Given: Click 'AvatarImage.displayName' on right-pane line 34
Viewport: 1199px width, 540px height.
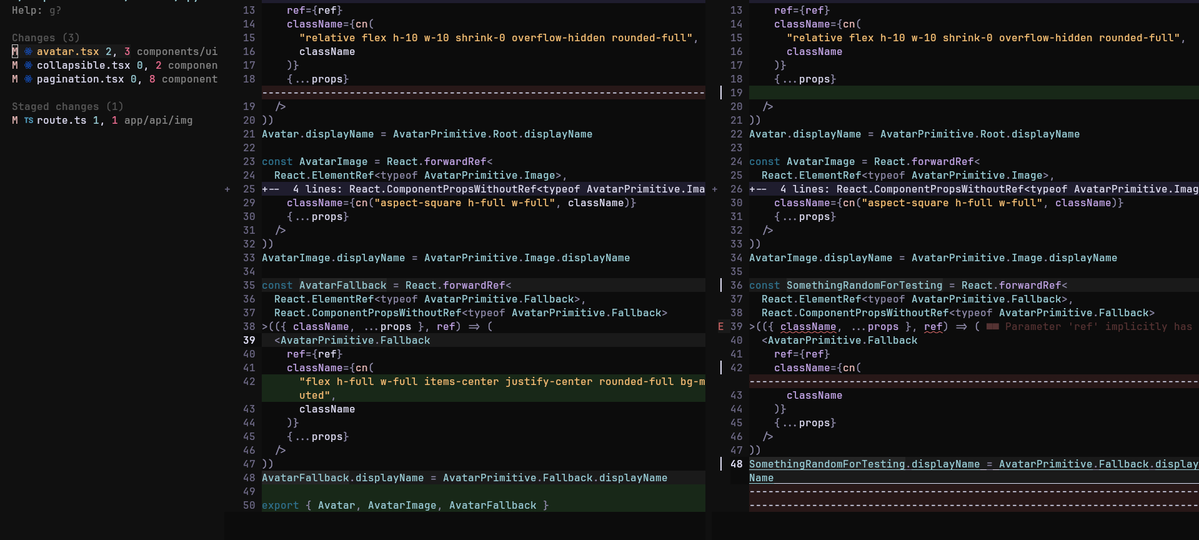Looking at the screenshot, I should (820, 258).
